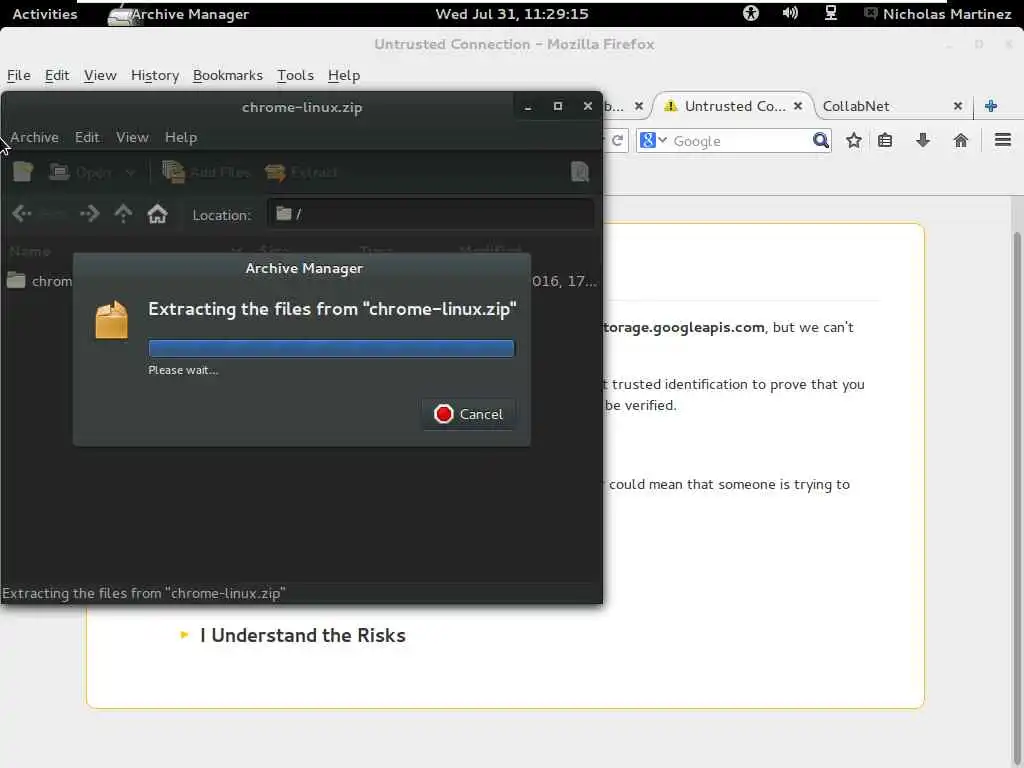
Task: Open the Edit menu in Archive Manager
Action: coord(87,137)
